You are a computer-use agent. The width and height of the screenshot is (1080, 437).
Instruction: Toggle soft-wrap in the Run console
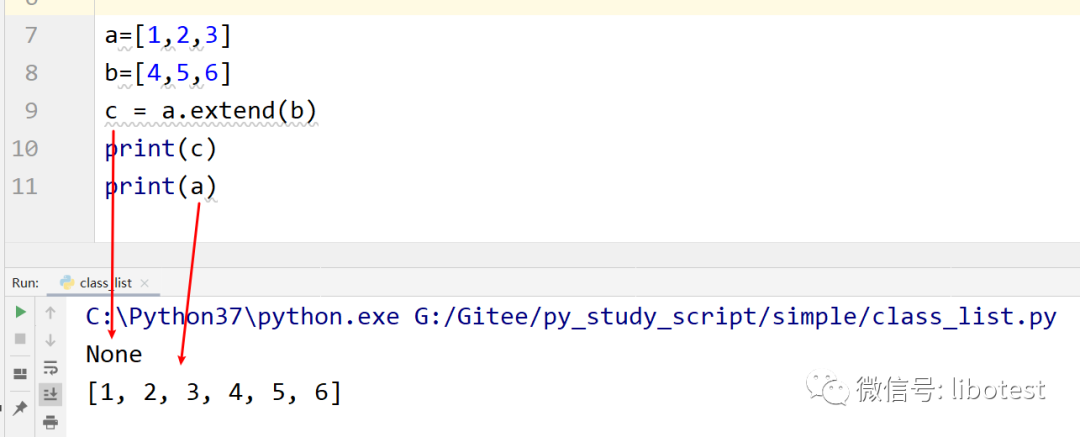[x=50, y=367]
